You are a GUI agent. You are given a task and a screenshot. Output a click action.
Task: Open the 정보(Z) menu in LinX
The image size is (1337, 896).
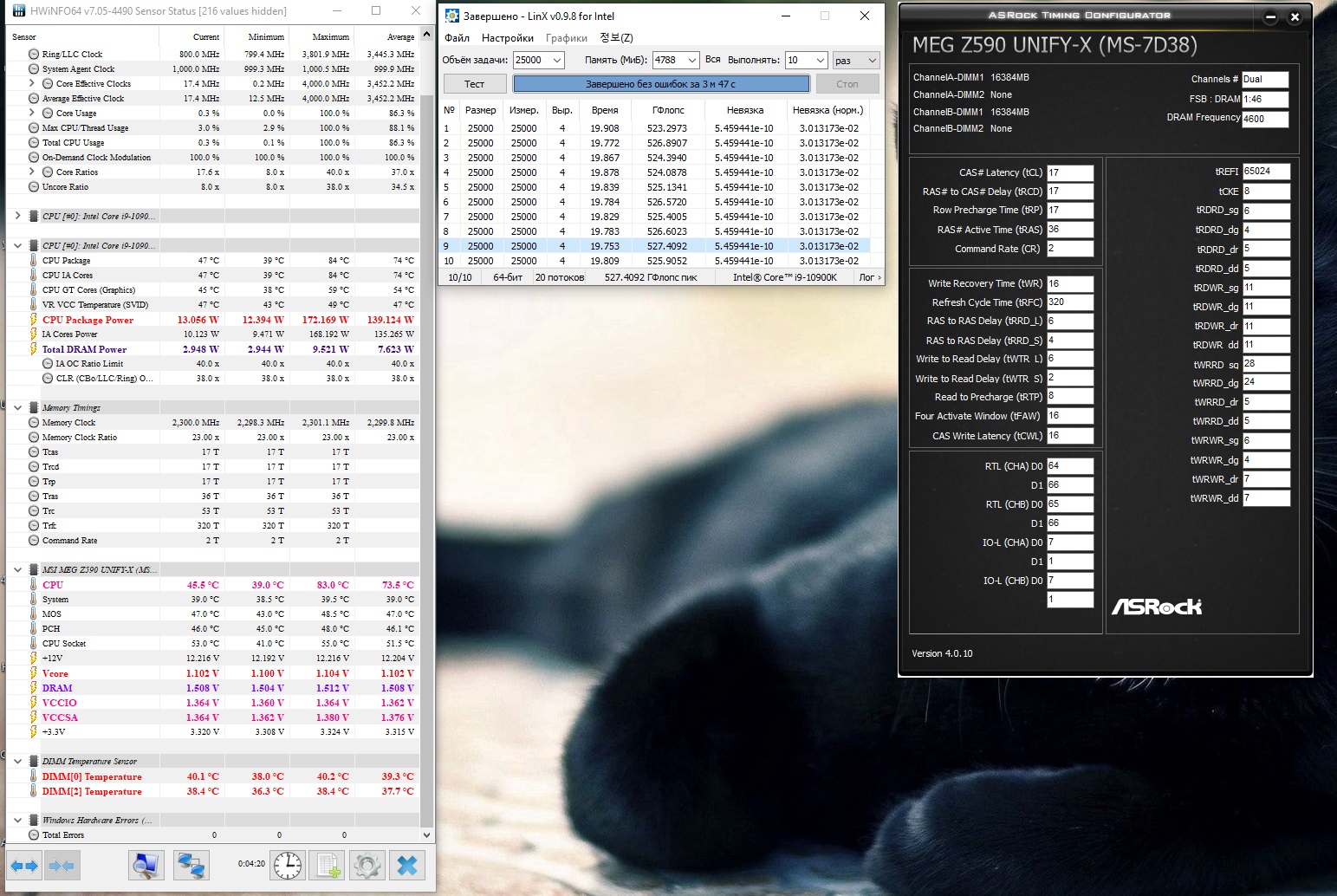[x=616, y=38]
